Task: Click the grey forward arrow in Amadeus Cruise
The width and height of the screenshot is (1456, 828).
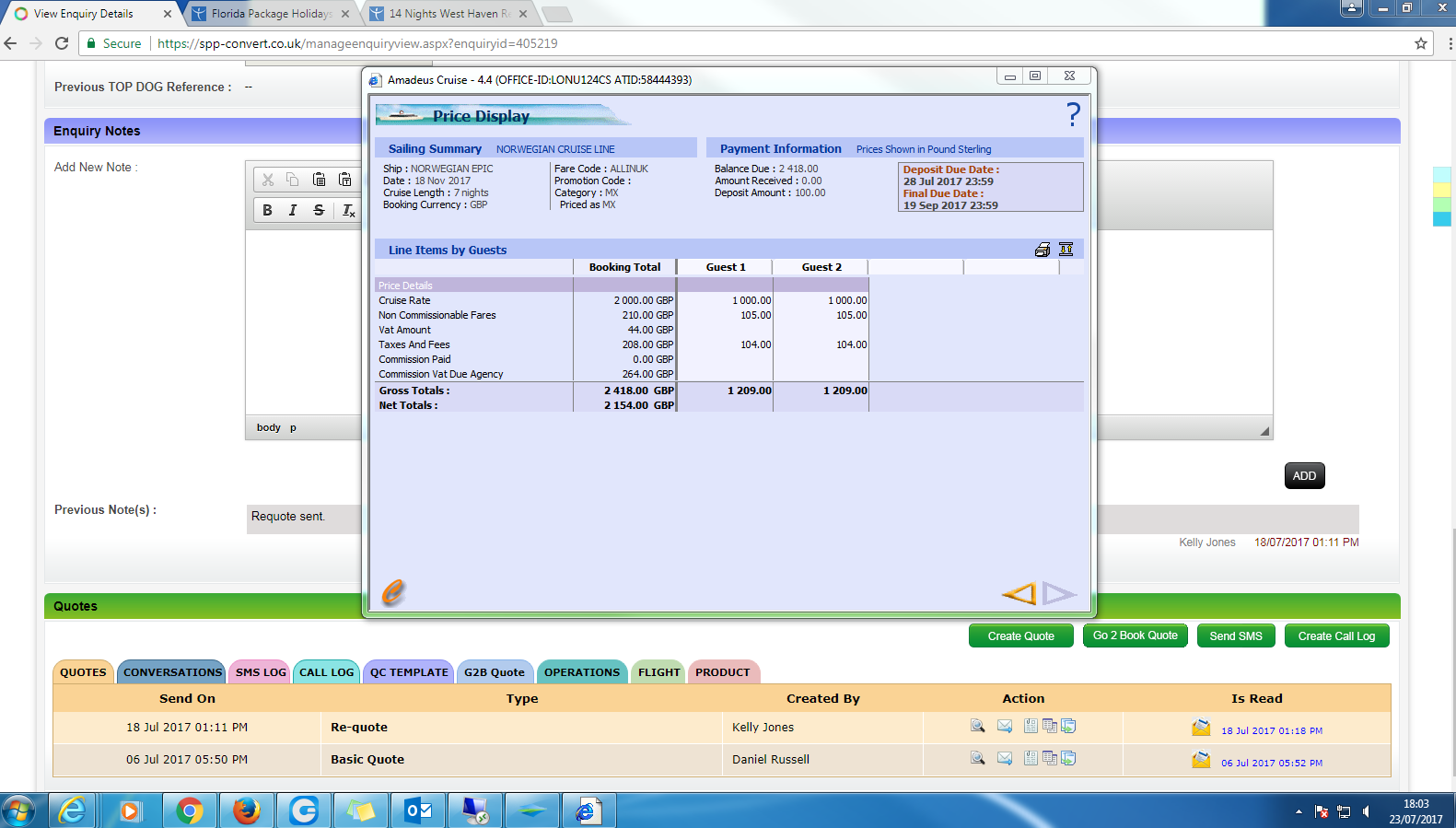Action: tap(1060, 594)
